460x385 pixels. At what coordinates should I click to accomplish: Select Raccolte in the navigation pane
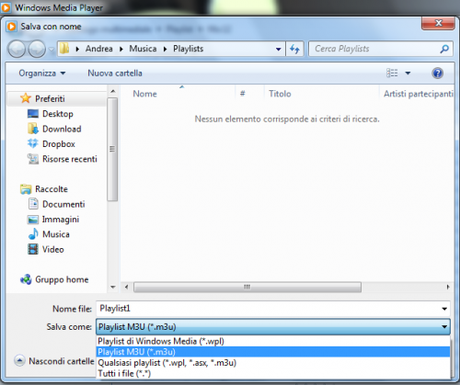51,189
